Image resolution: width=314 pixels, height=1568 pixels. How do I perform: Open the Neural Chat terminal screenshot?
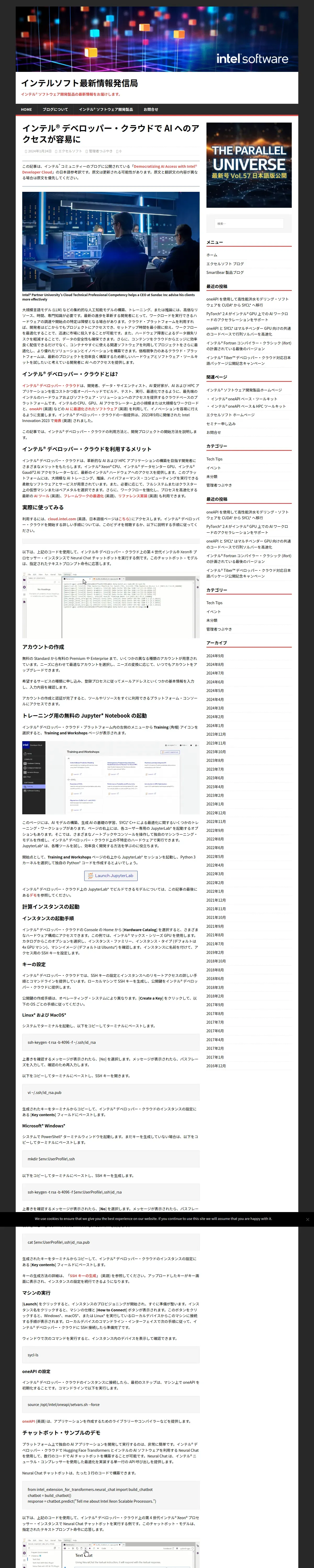(111, 605)
